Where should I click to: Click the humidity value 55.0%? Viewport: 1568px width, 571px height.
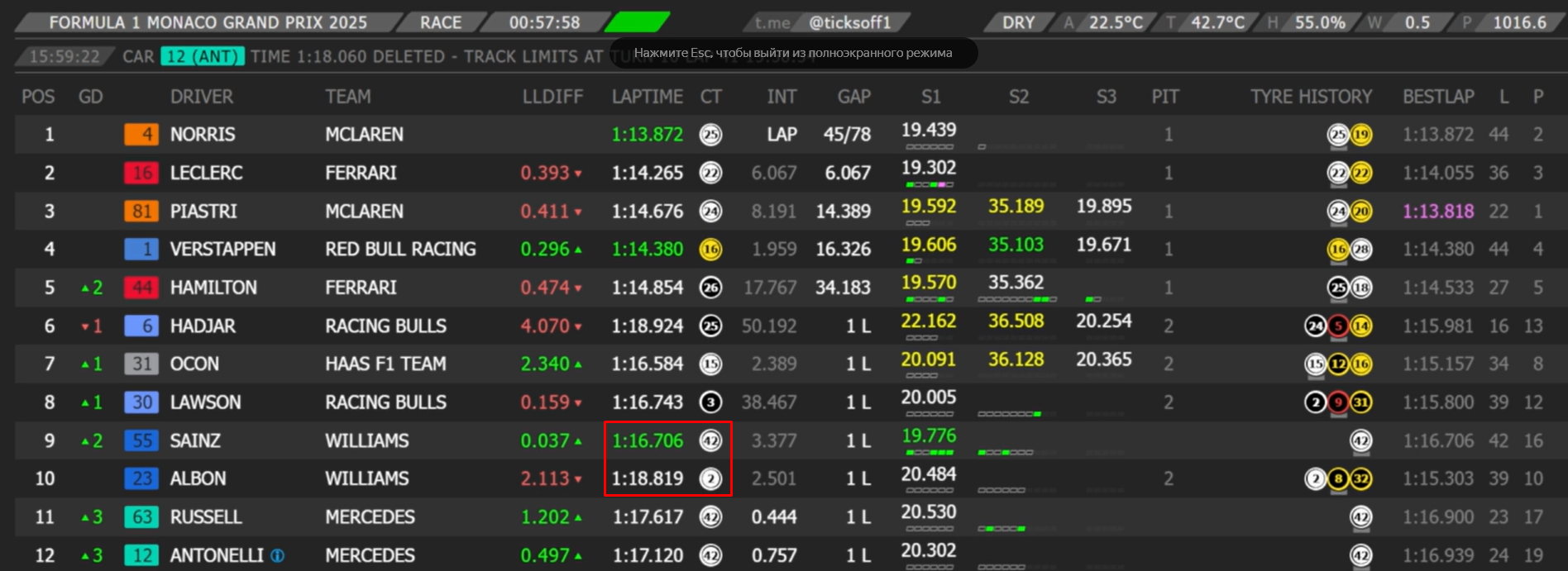pos(1319,22)
